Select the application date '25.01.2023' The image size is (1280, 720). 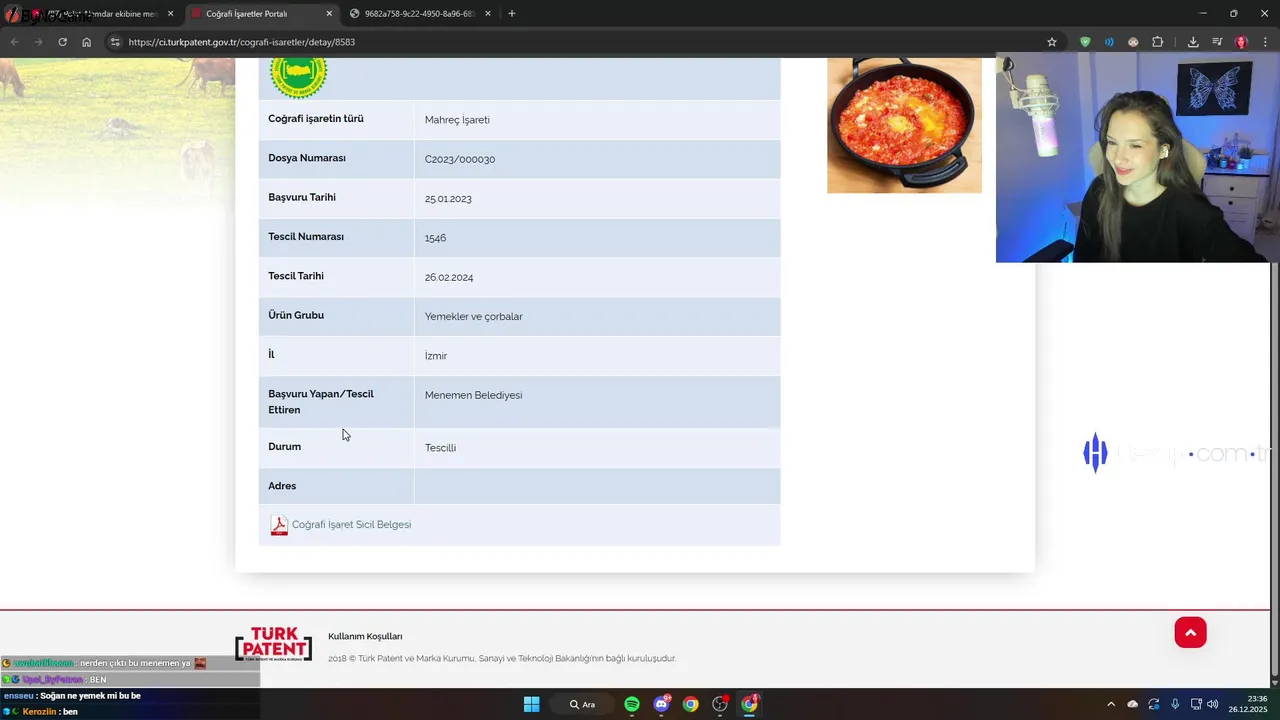point(448,199)
